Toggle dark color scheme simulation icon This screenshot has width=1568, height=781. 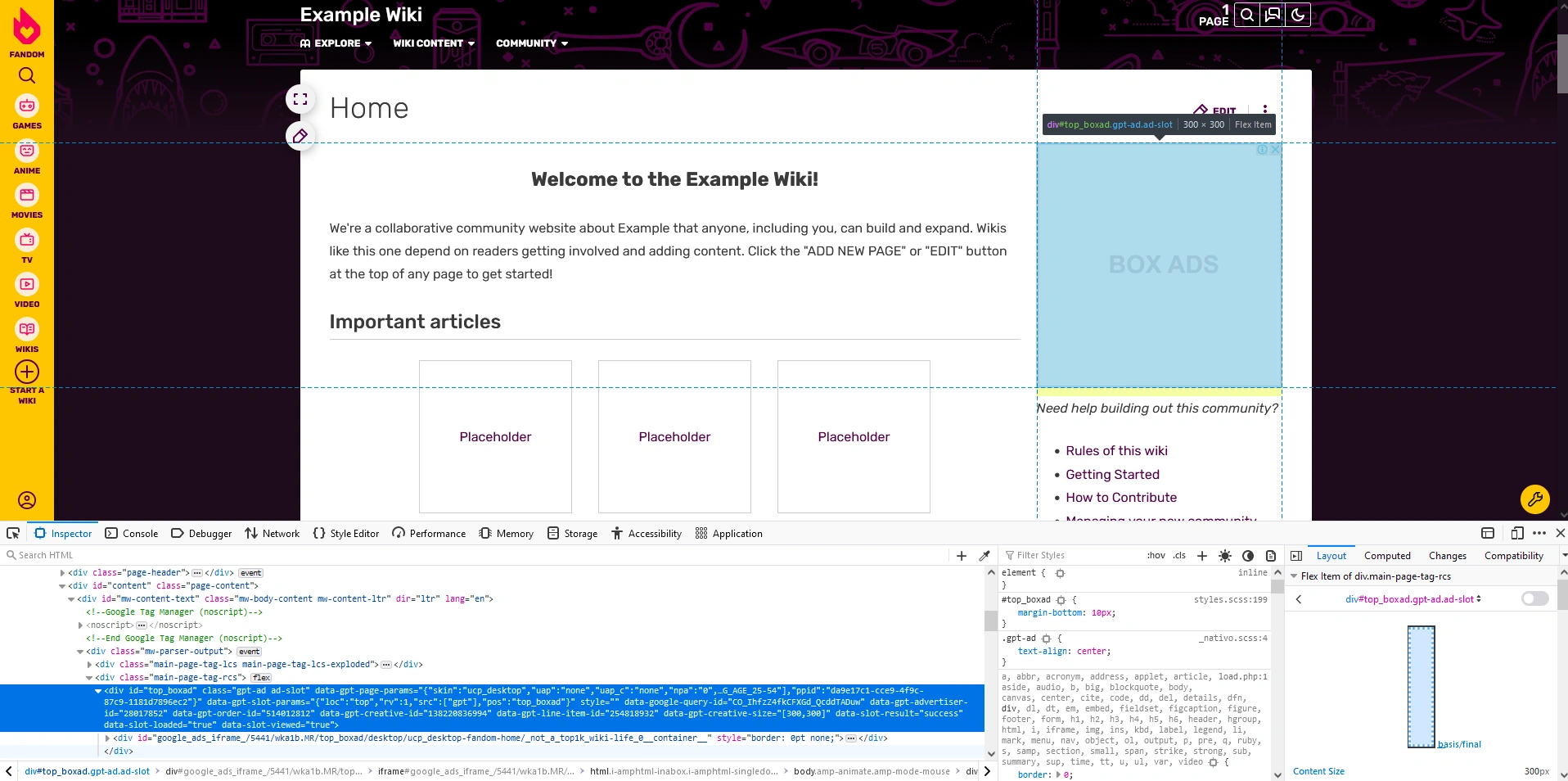1247,555
